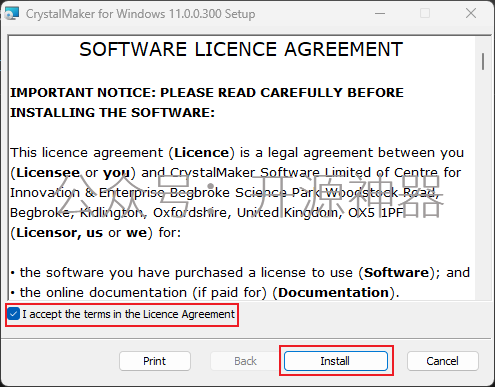Close the CrystalMaker Setup window
The width and height of the screenshot is (495, 387).
click(471, 14)
